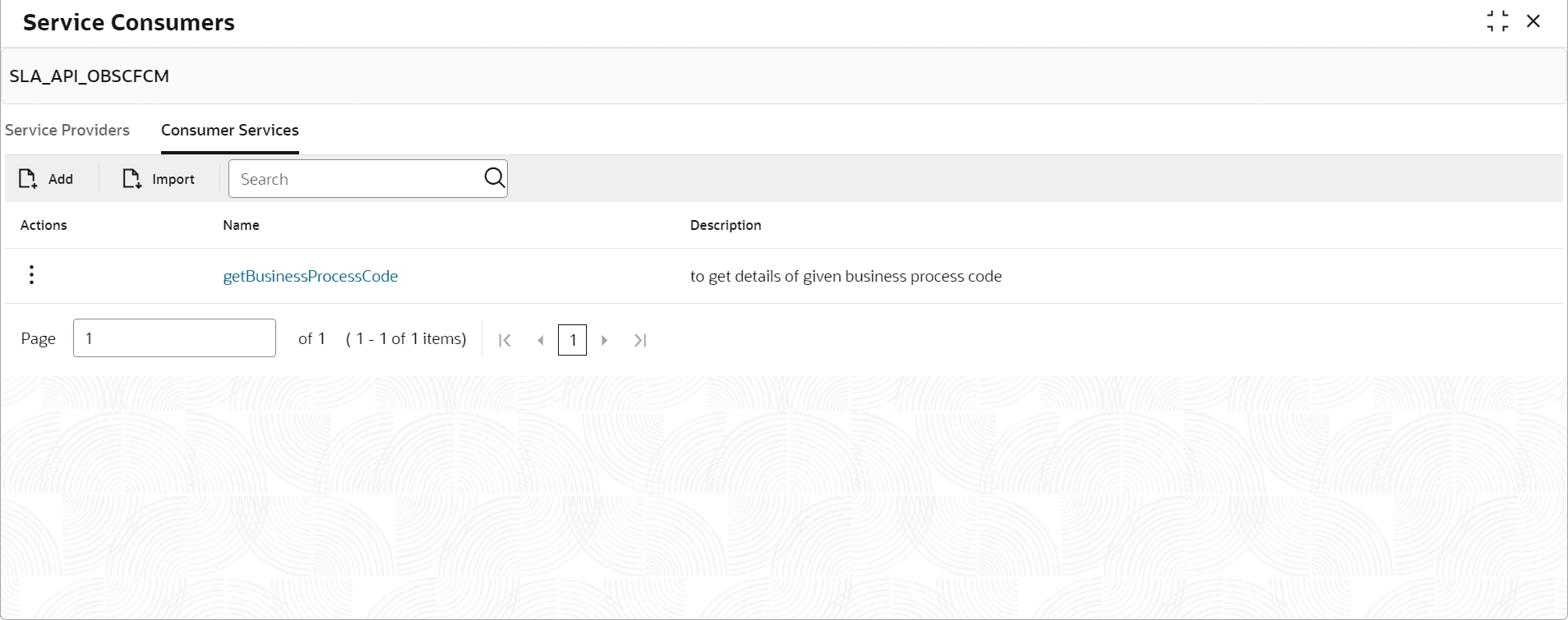1568x620 pixels.
Task: Close the Service Consumers dialog
Action: (1533, 21)
